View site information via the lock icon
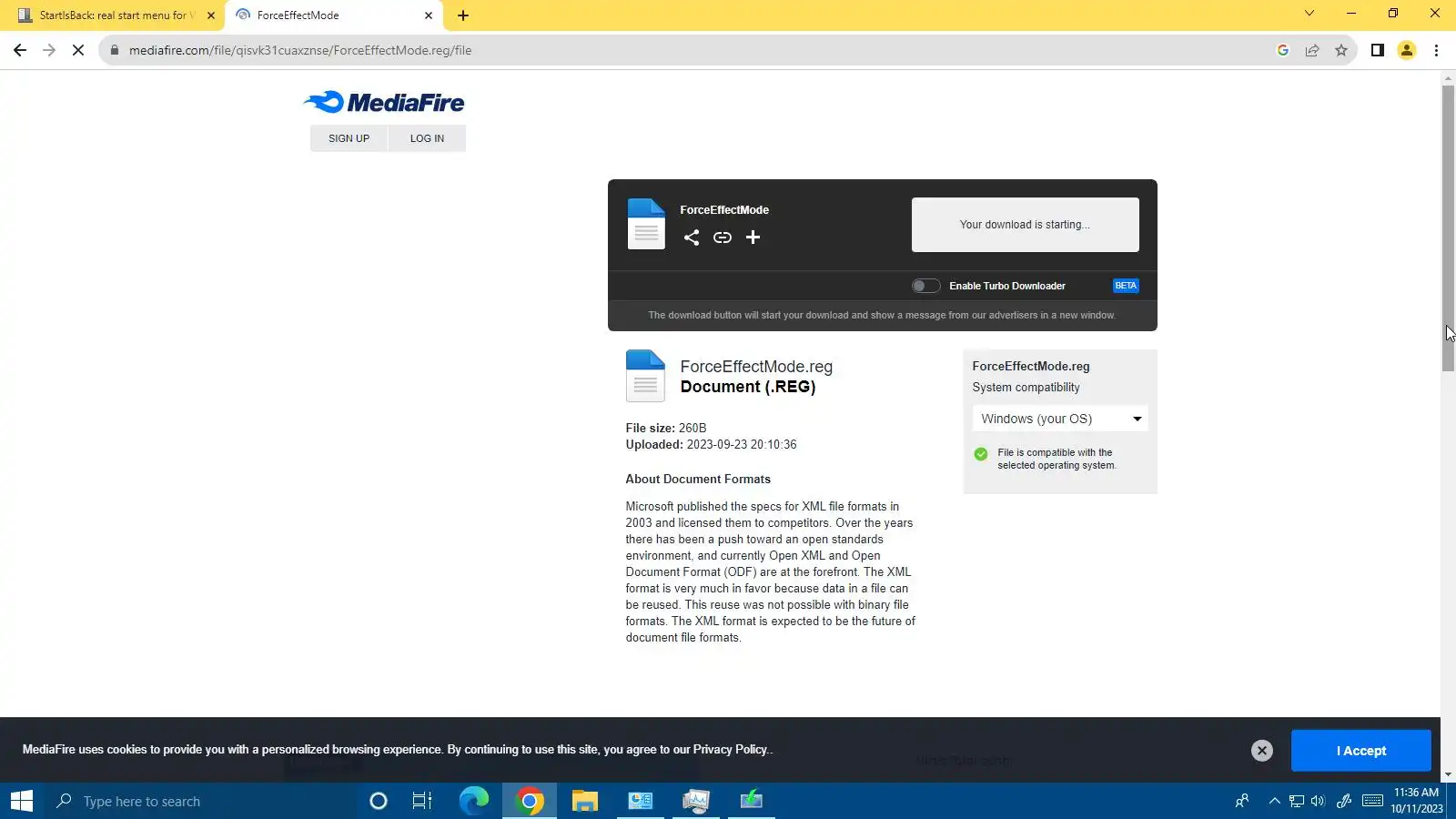Screen dimensions: 1456x819 coord(115,50)
